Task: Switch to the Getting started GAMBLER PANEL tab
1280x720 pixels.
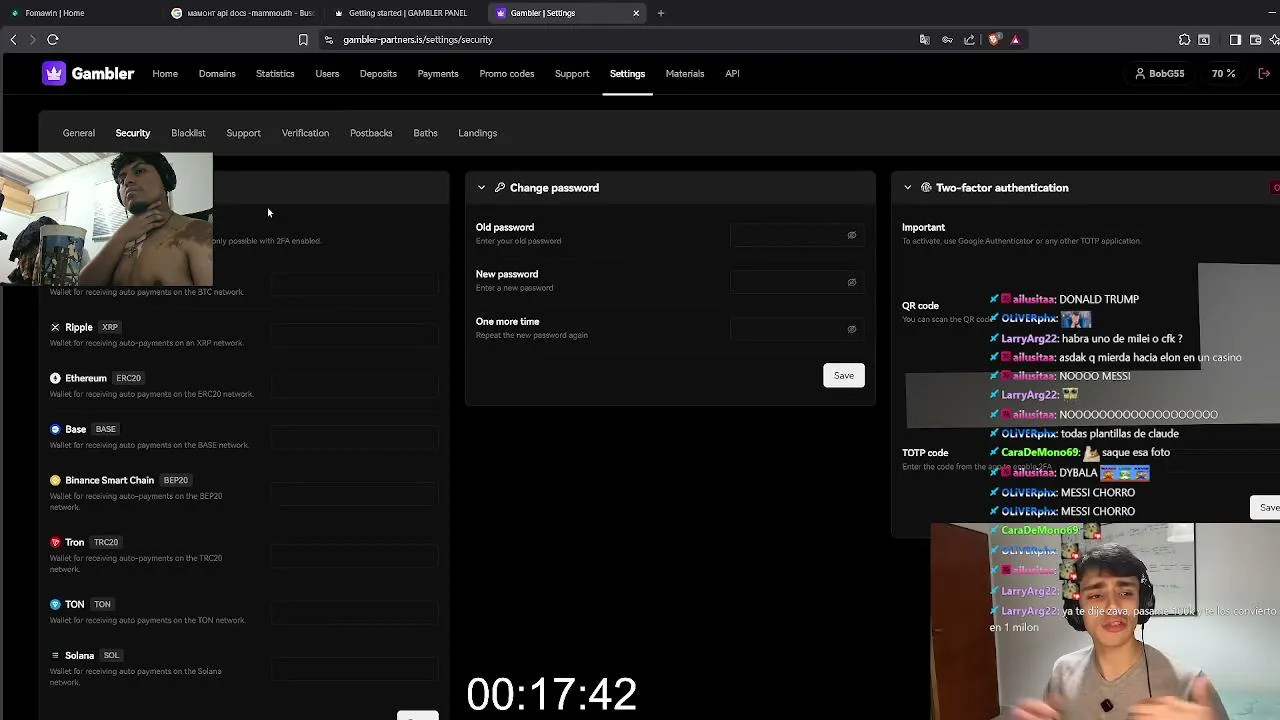Action: 405,13
